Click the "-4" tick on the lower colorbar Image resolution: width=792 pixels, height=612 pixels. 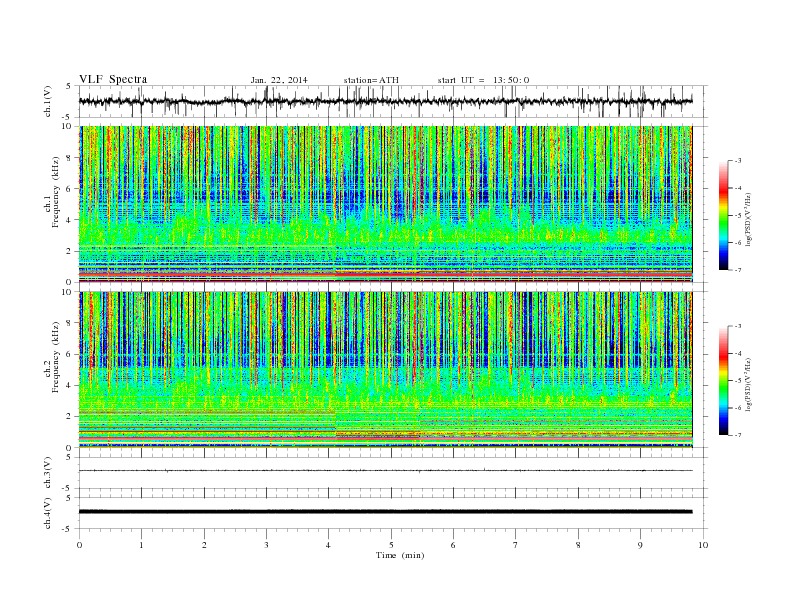coord(737,353)
